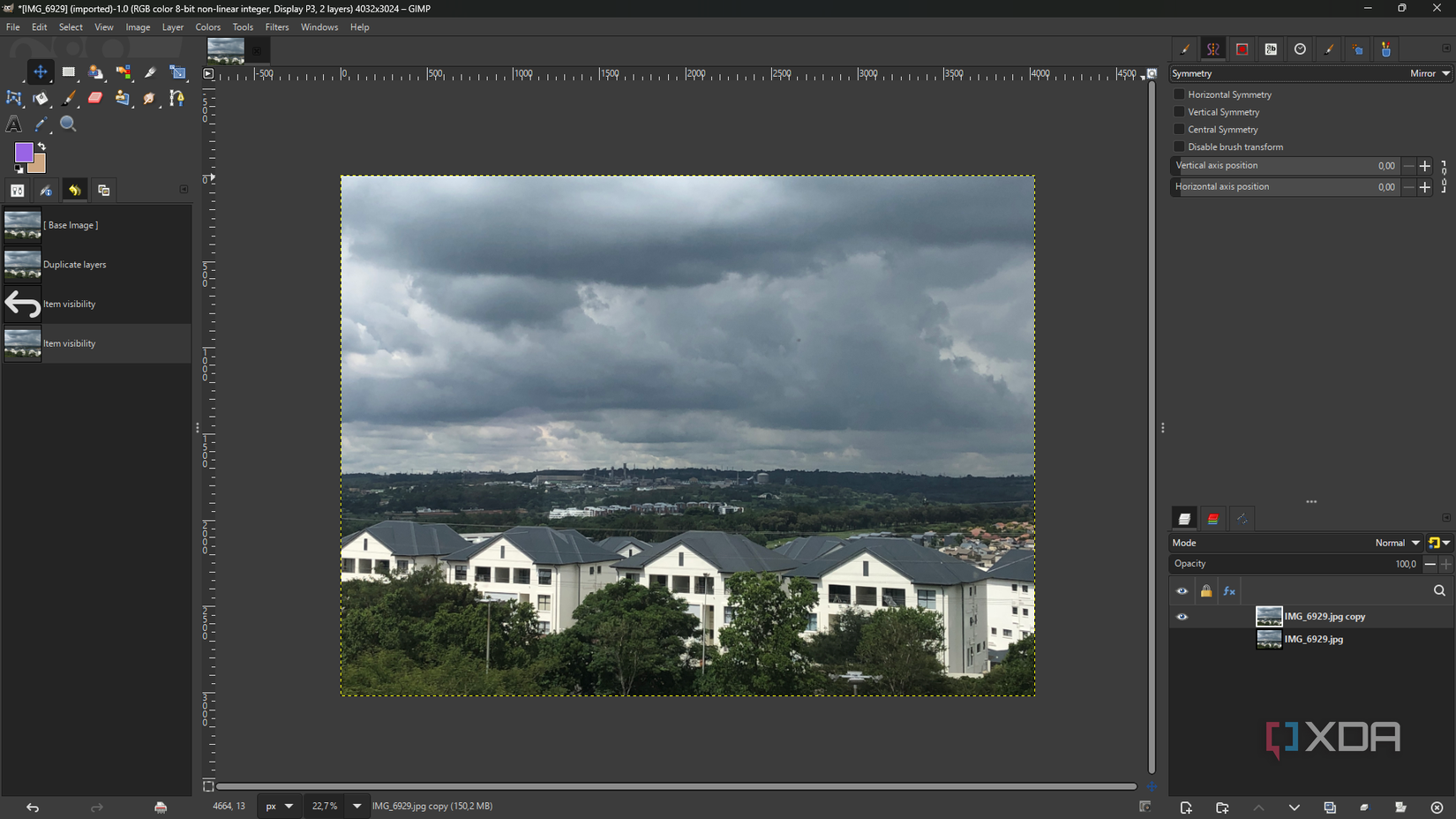
Task: Enable Horizontal Symmetry
Action: click(1180, 94)
